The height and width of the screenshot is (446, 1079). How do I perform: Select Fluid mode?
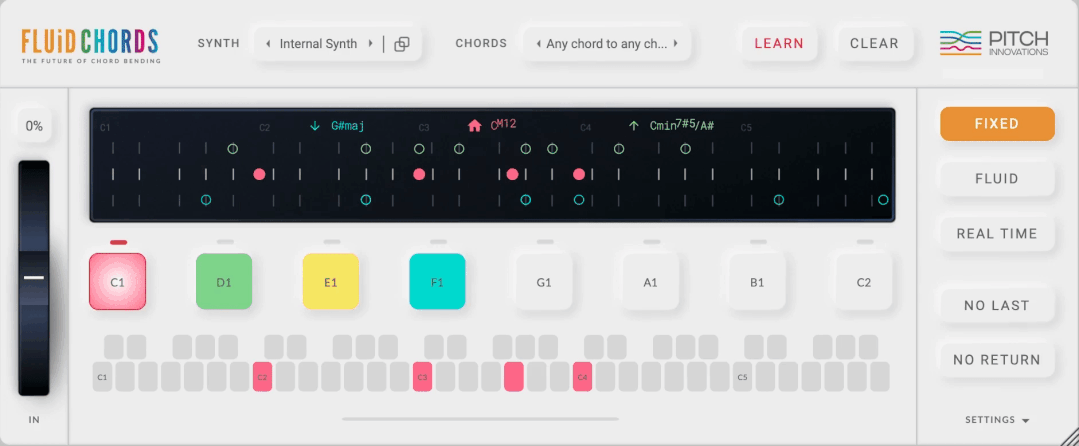tap(997, 179)
